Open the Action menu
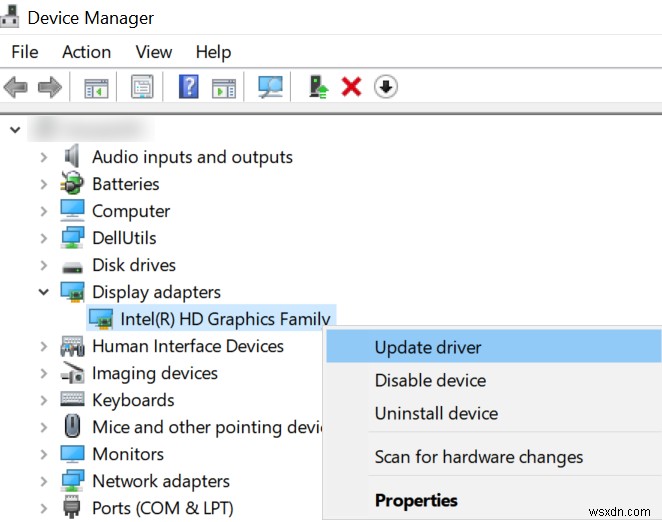662x522 pixels. [87, 52]
